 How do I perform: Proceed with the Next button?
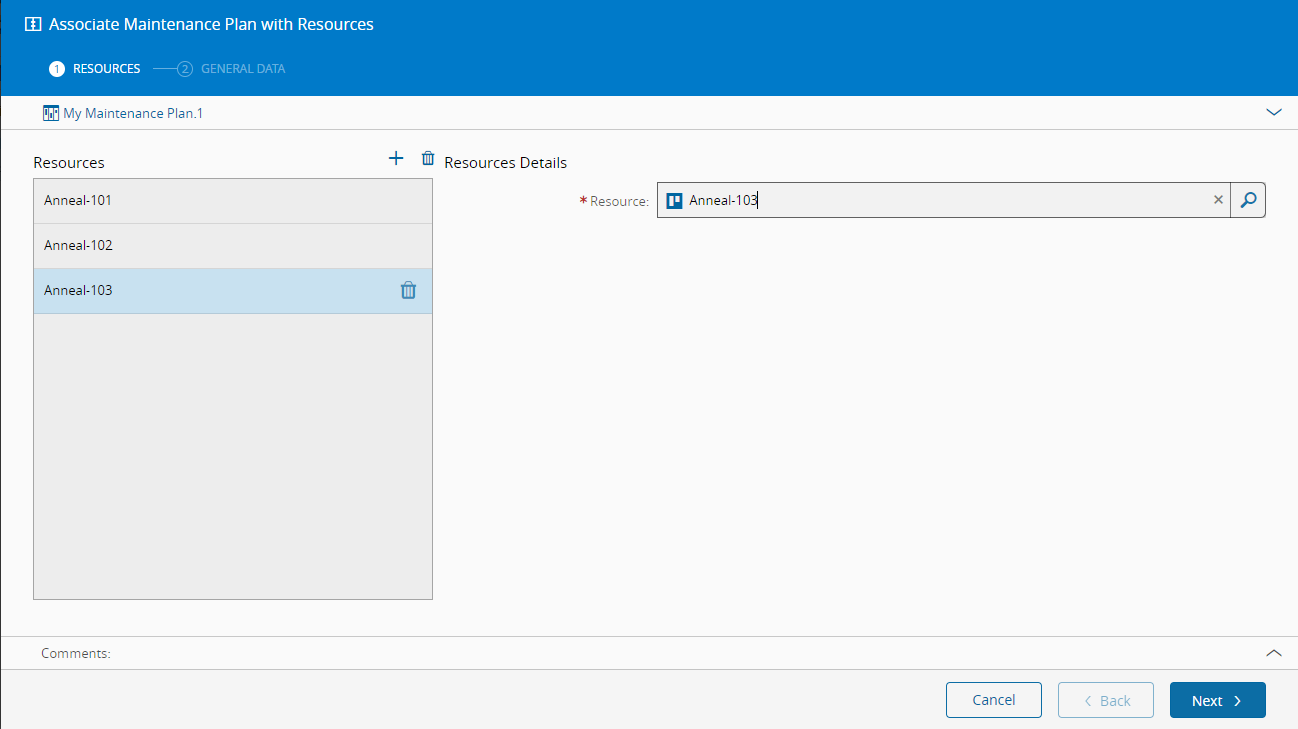pyautogui.click(x=1217, y=700)
